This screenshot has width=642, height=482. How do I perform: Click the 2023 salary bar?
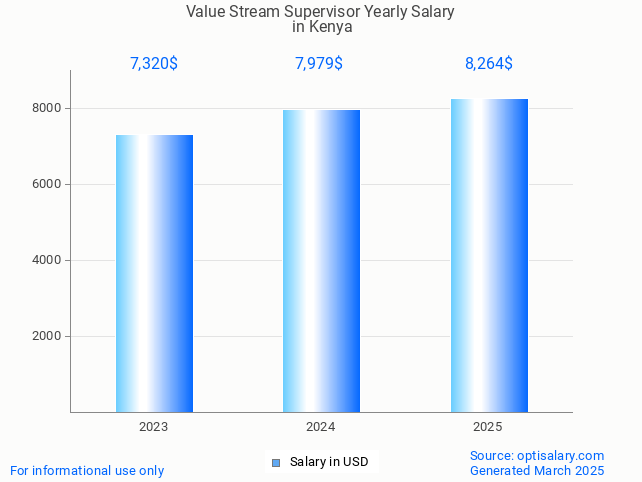coord(154,273)
